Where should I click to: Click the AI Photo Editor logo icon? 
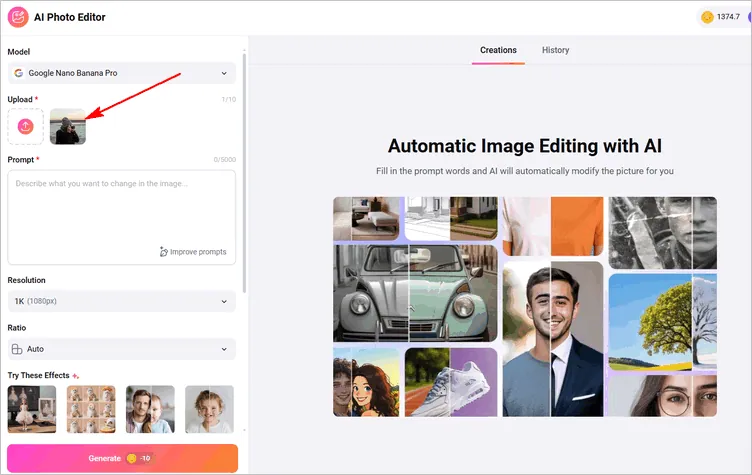[x=18, y=17]
